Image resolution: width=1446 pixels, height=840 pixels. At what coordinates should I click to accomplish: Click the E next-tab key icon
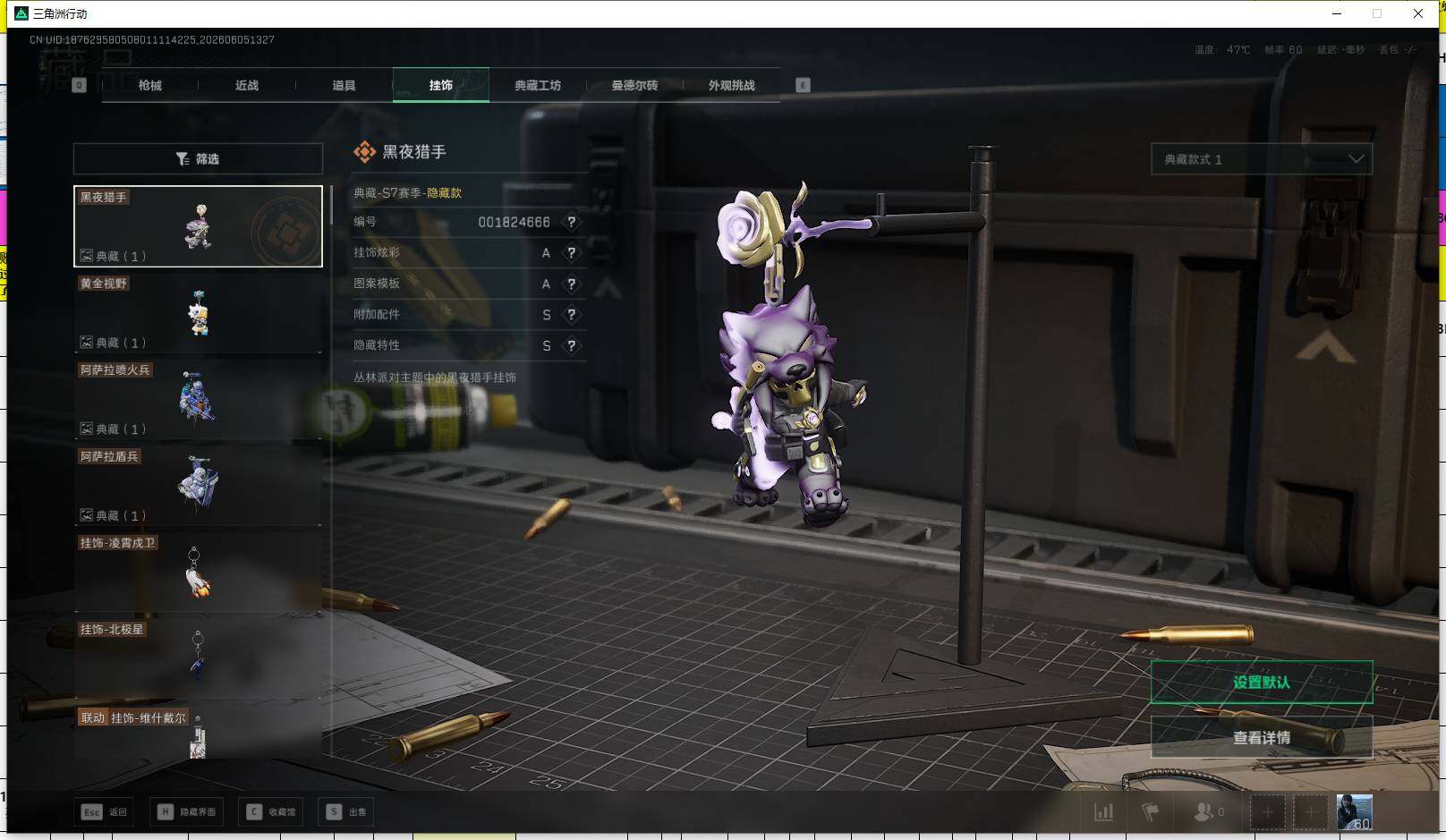[803, 85]
